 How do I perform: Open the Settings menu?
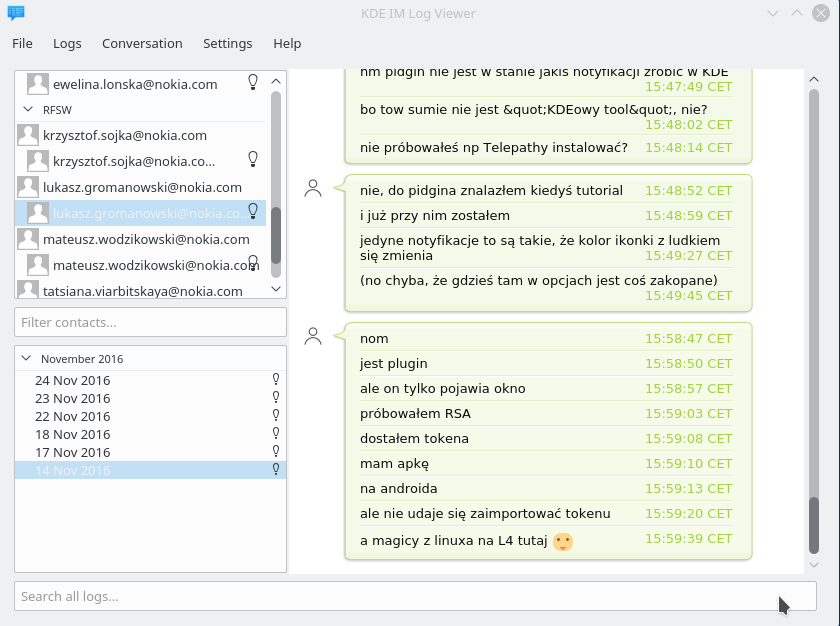pos(227,43)
